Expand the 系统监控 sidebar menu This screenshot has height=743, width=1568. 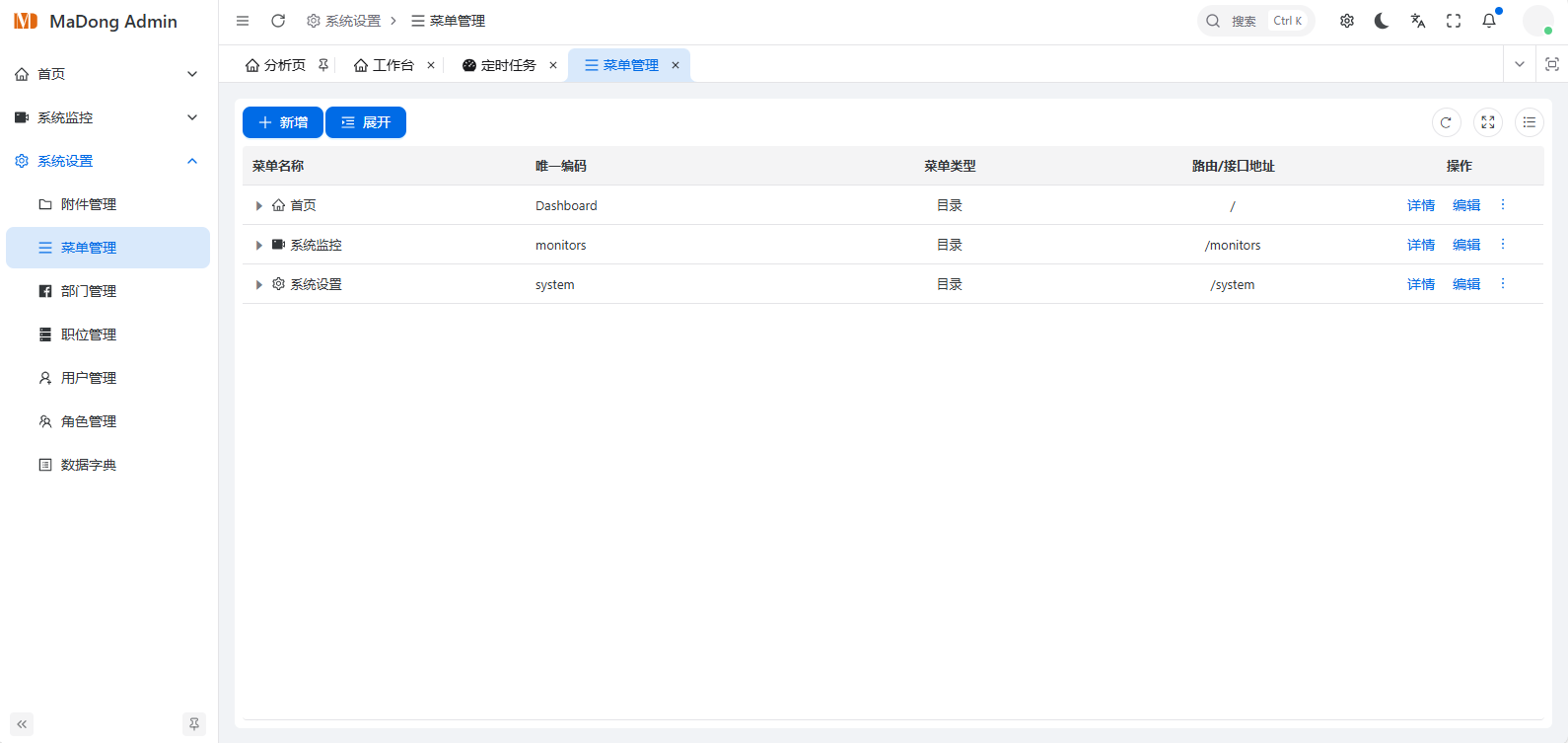pos(108,117)
